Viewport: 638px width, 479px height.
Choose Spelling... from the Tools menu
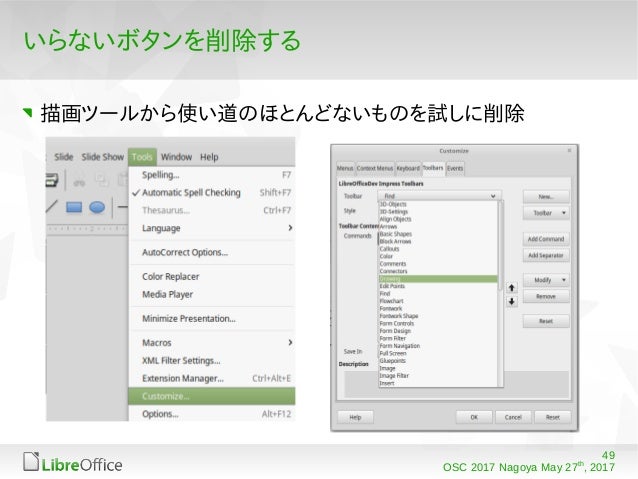(x=212, y=175)
